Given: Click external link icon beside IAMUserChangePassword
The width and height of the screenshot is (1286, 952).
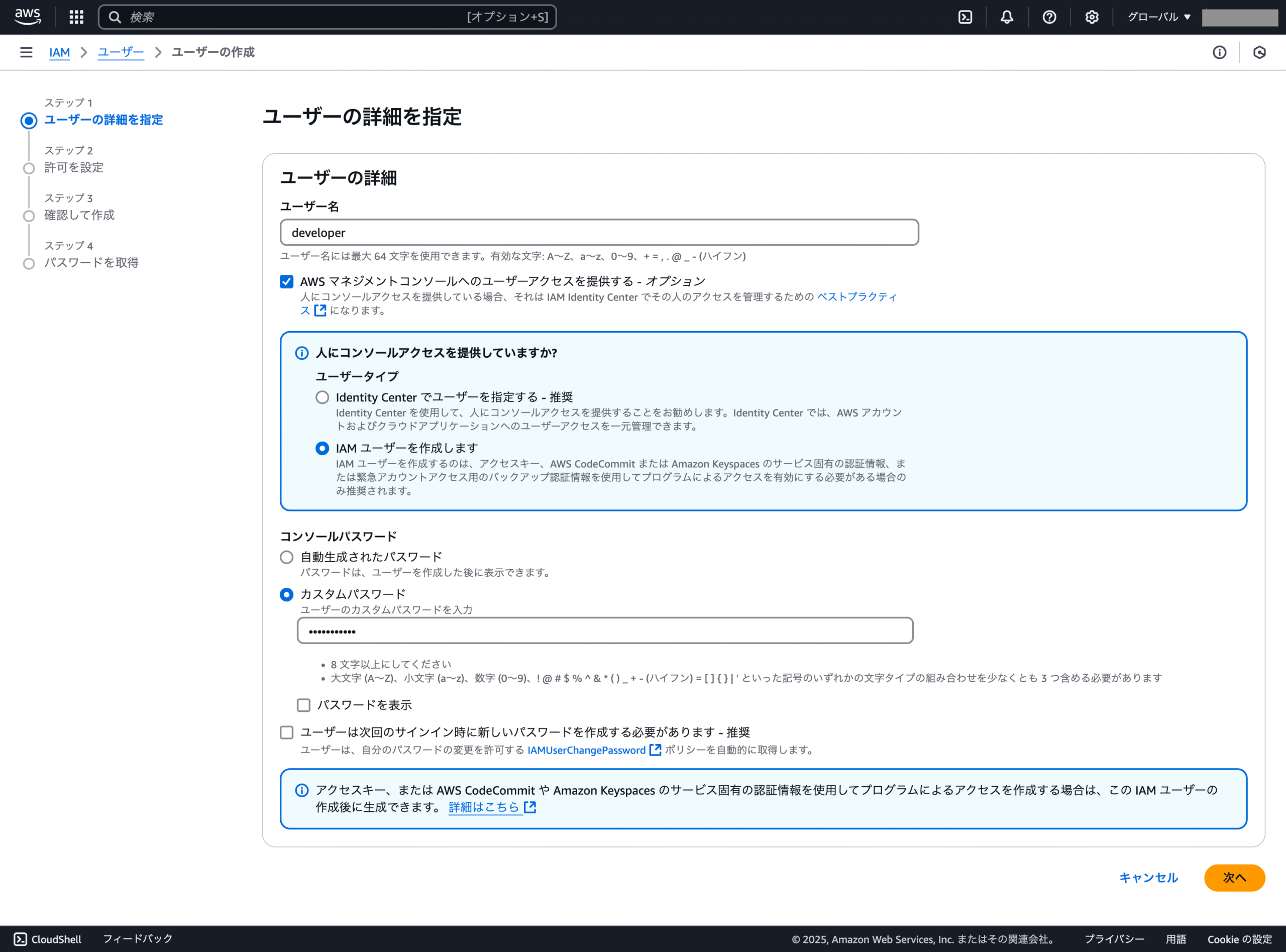Looking at the screenshot, I should point(655,750).
